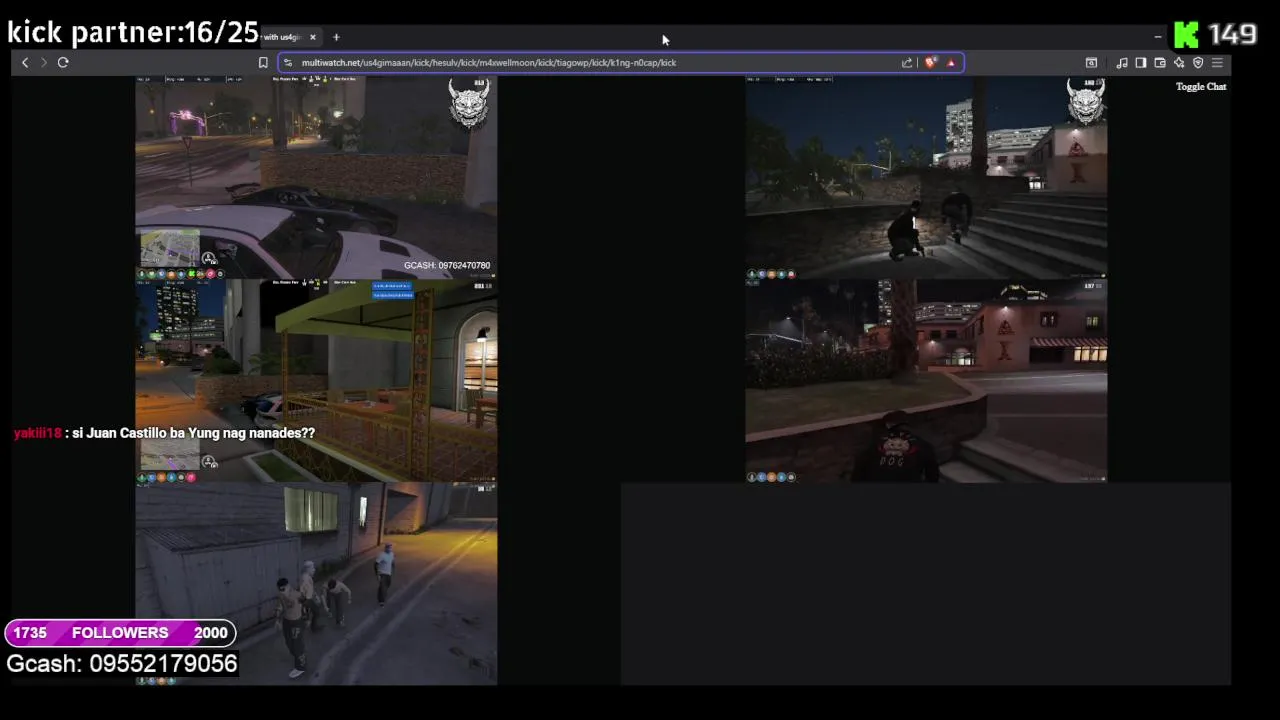1280x720 pixels.
Task: Toggle the browser sidebar panel icon
Action: point(1141,62)
